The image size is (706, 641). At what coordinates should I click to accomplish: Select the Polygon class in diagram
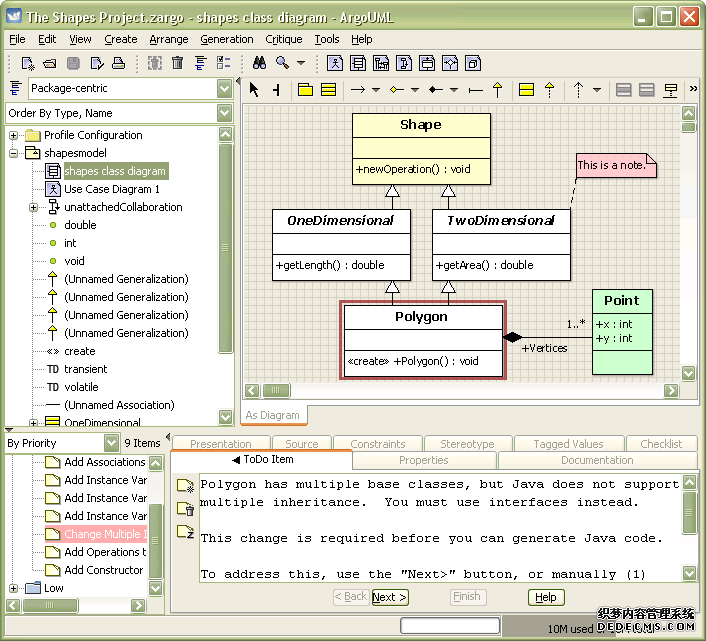click(423, 341)
